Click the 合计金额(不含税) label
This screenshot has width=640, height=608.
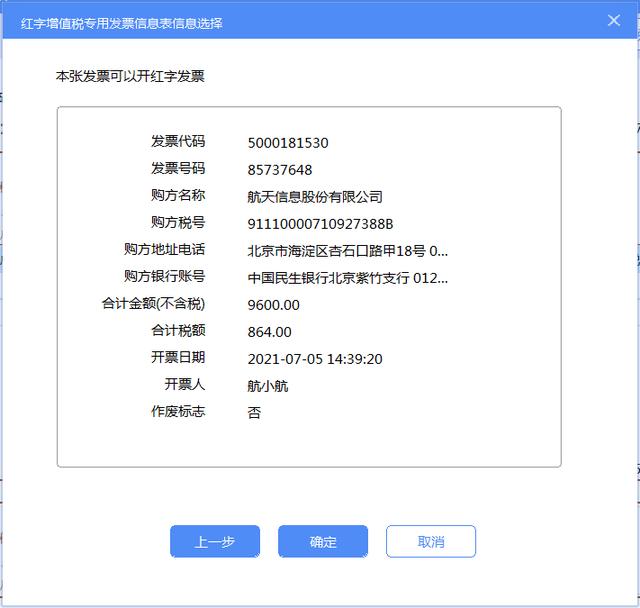(153, 303)
